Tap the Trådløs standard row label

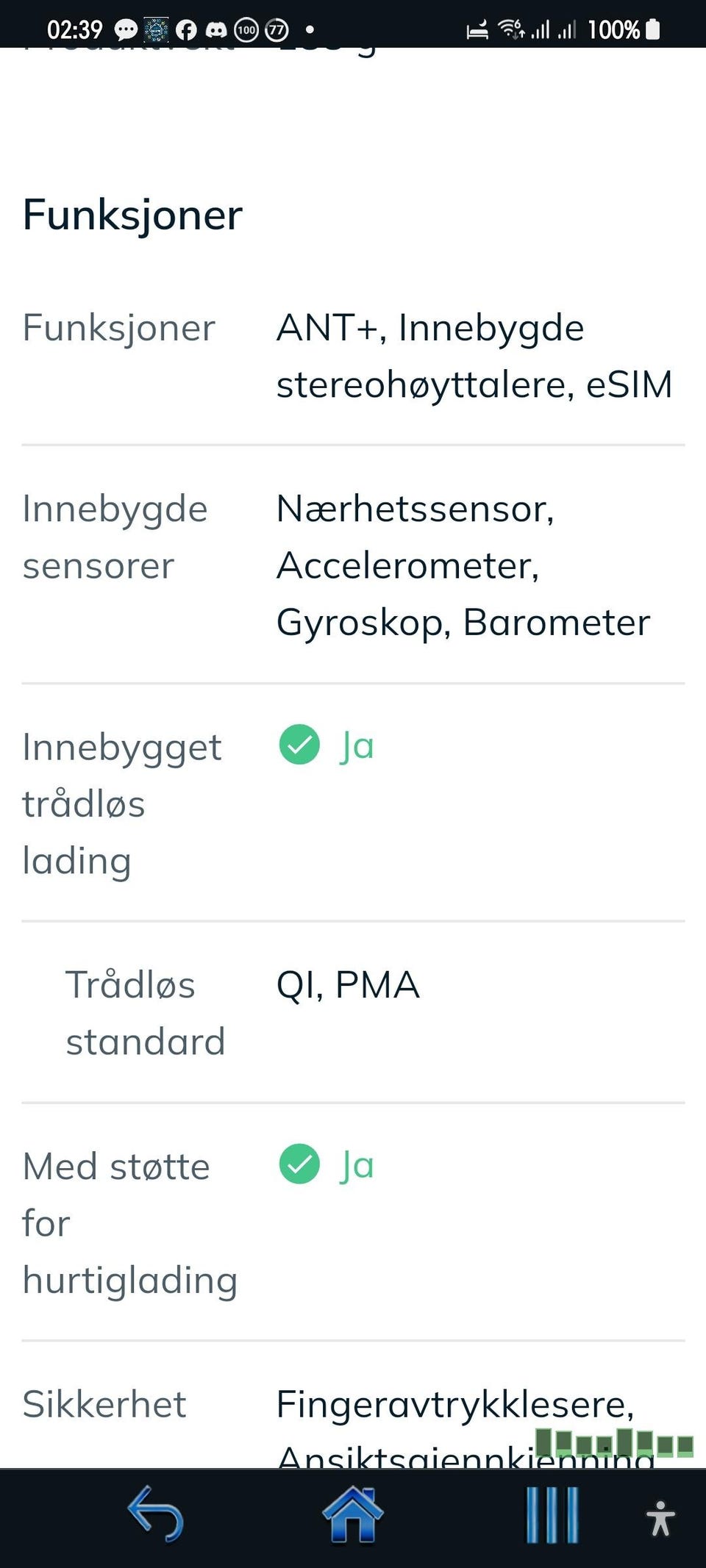(x=145, y=1013)
